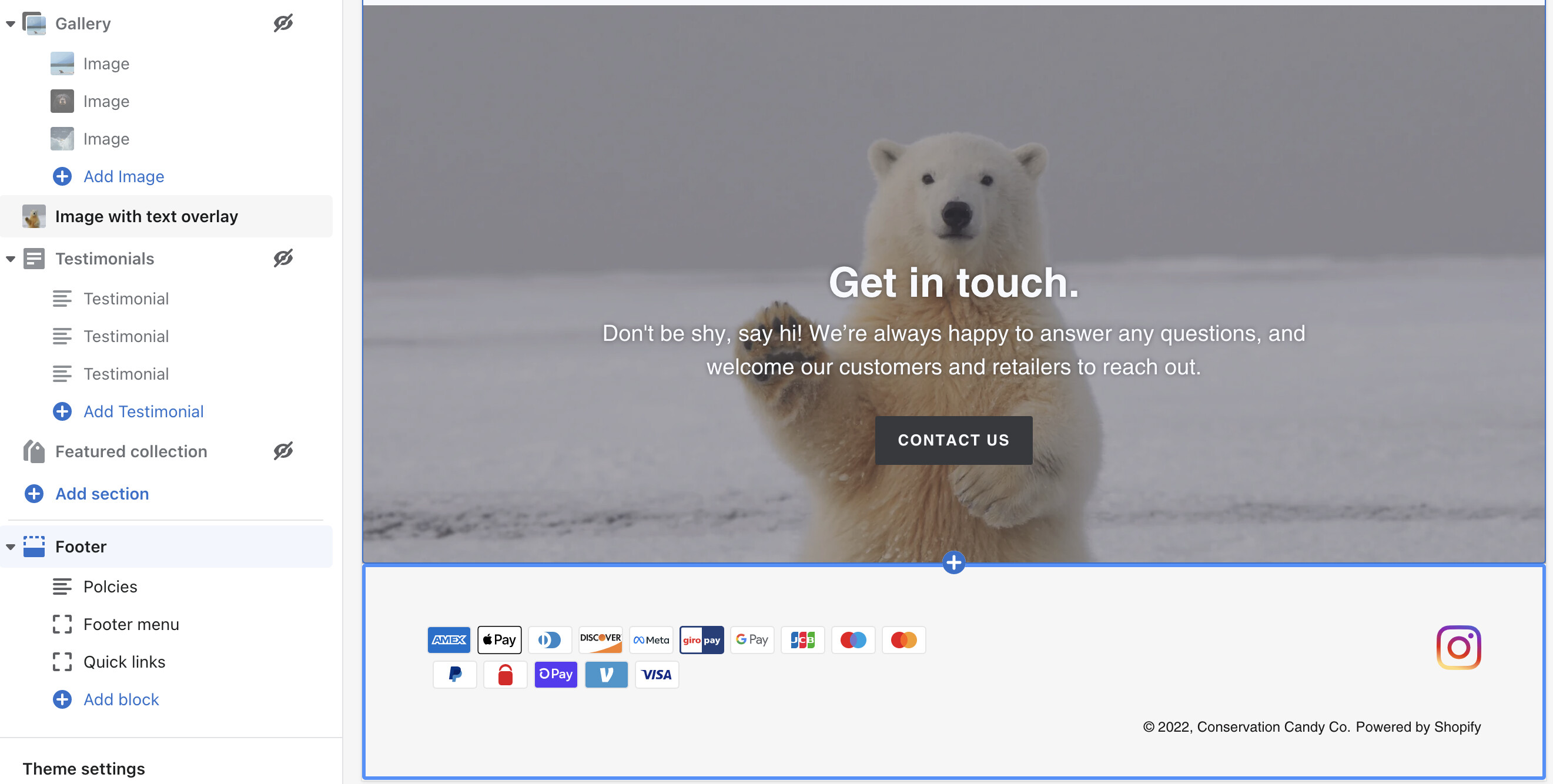Image resolution: width=1553 pixels, height=784 pixels.
Task: Click the Visa payment icon
Action: point(656,674)
